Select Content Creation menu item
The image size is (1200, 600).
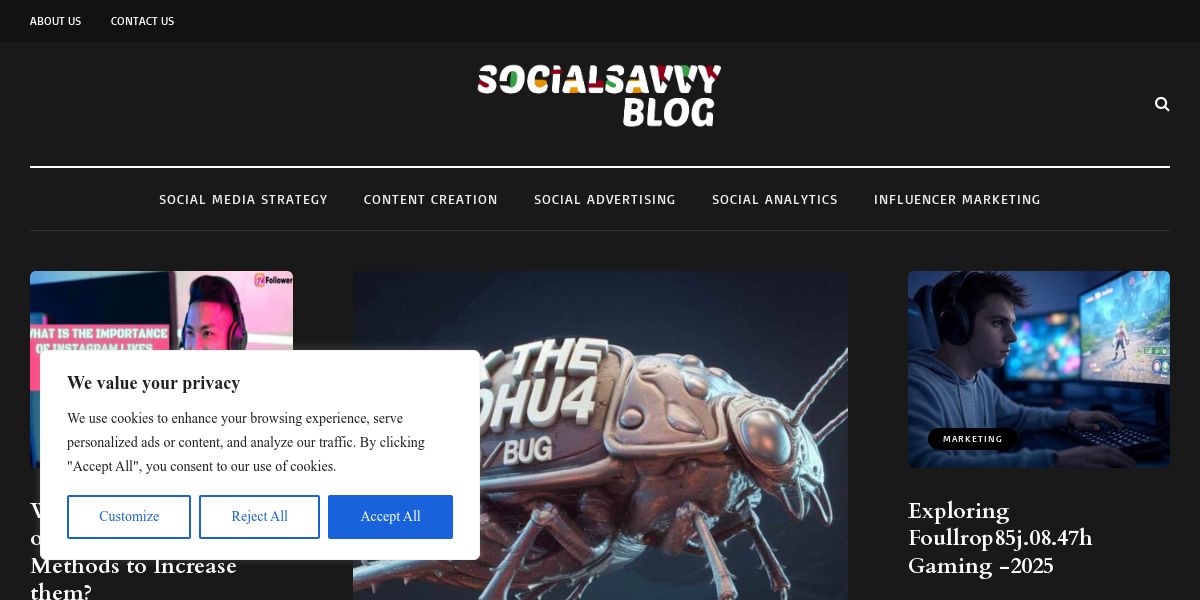click(430, 200)
